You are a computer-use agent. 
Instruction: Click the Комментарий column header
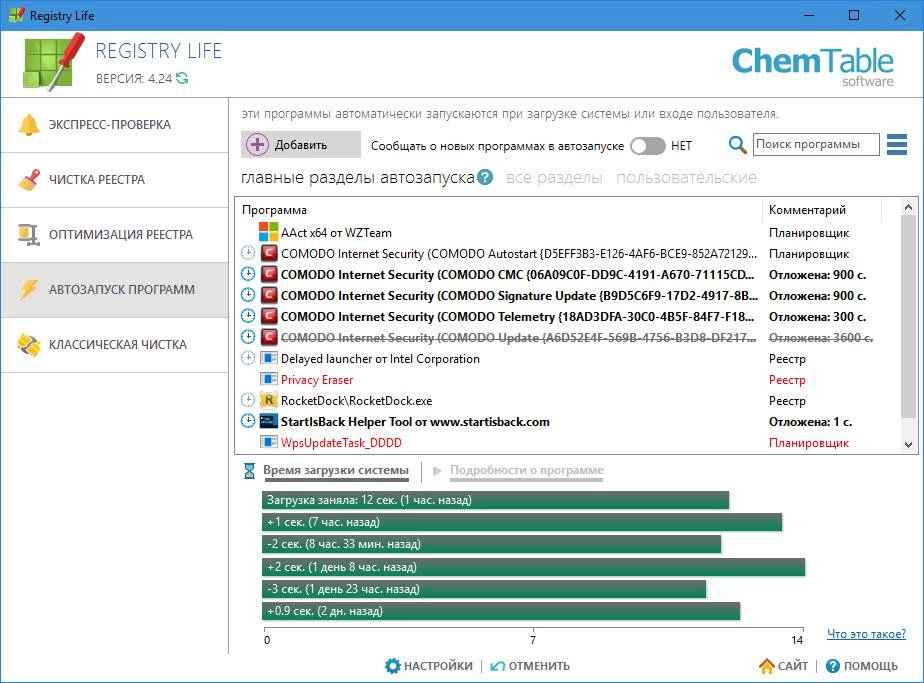pyautogui.click(x=821, y=210)
